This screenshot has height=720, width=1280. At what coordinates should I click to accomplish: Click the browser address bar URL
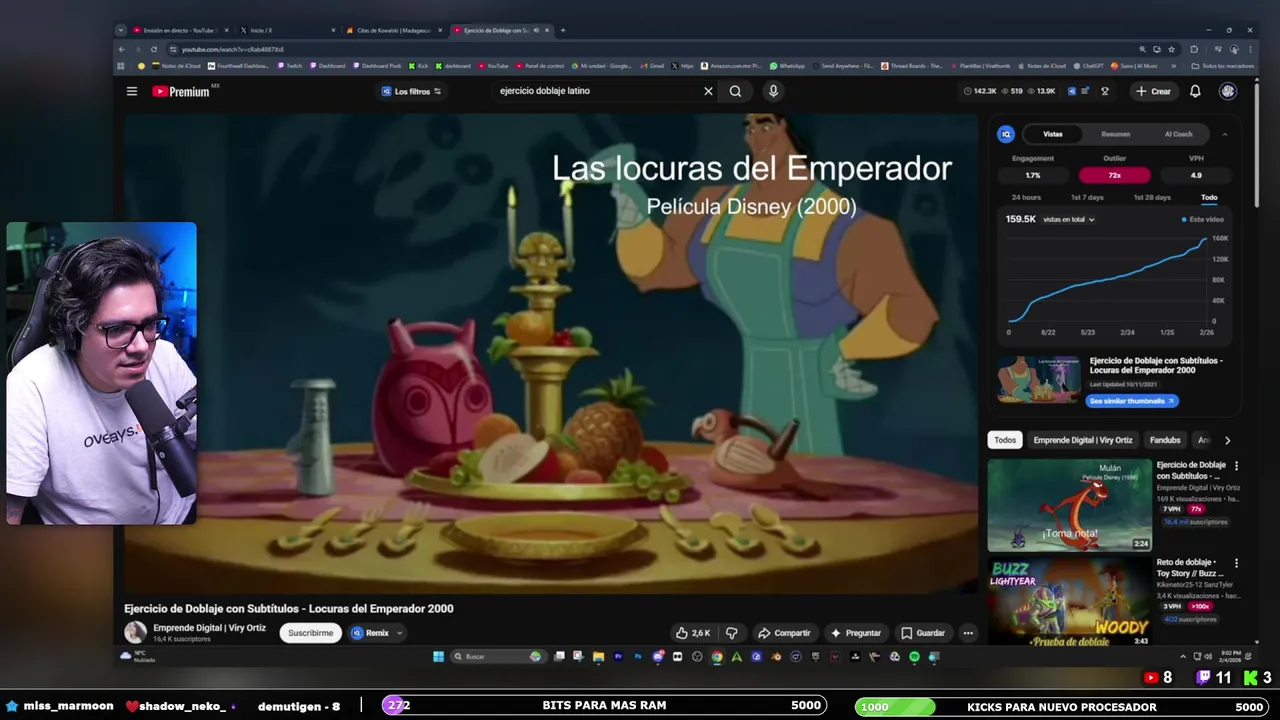232,49
